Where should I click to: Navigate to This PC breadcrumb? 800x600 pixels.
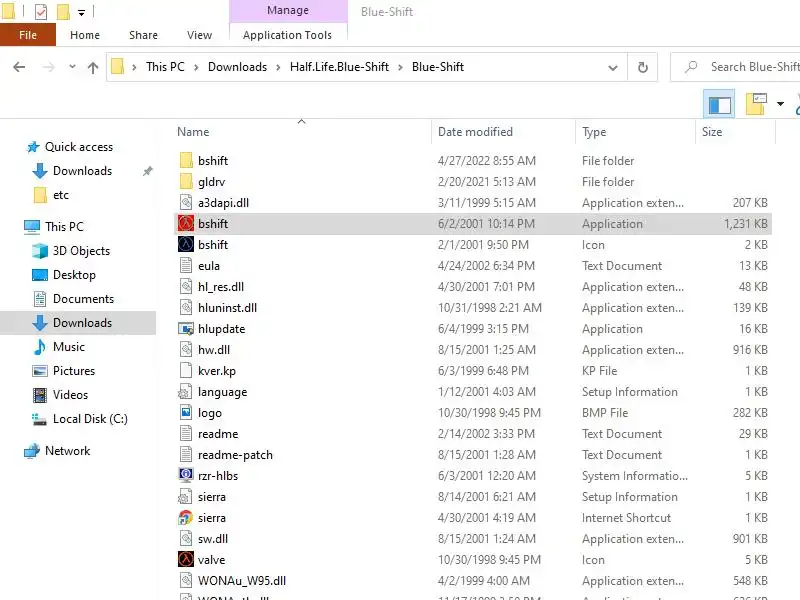[165, 67]
